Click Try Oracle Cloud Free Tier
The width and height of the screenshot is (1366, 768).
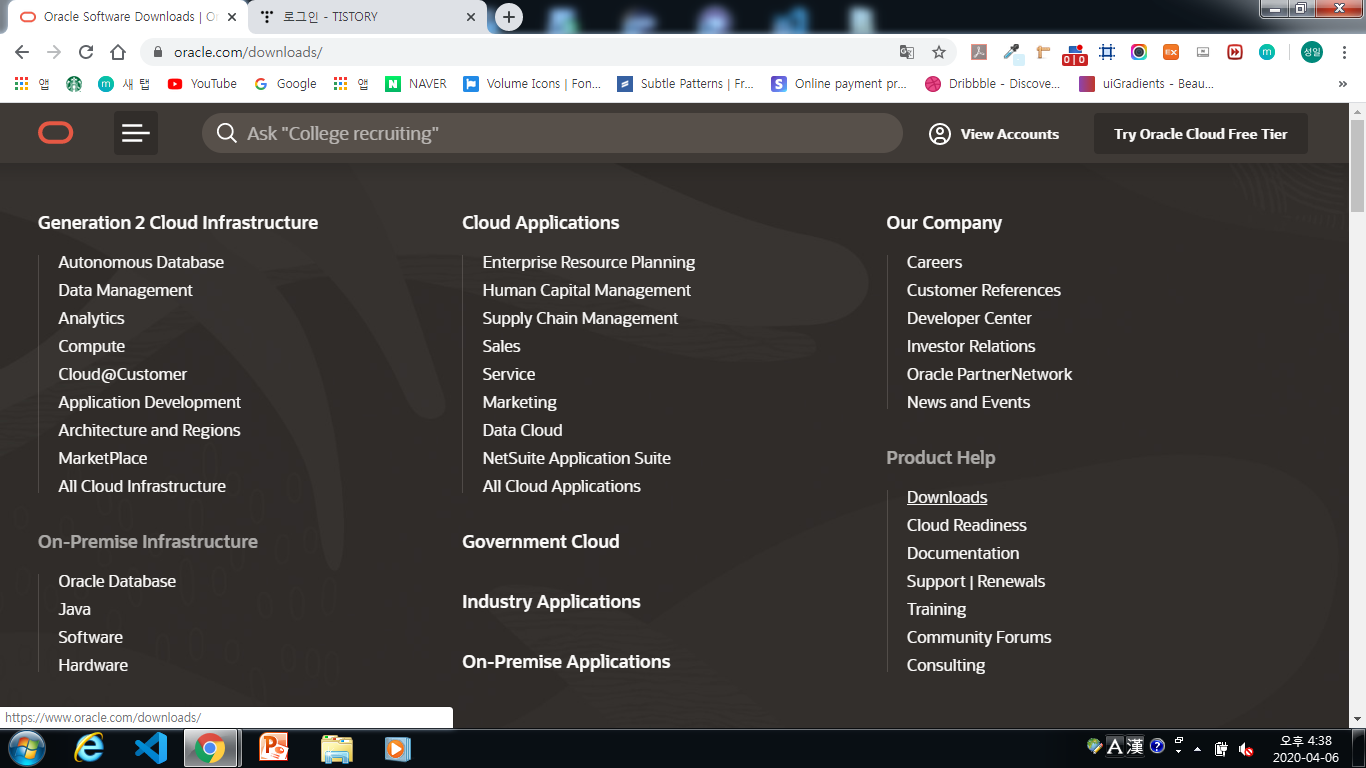[1201, 134]
